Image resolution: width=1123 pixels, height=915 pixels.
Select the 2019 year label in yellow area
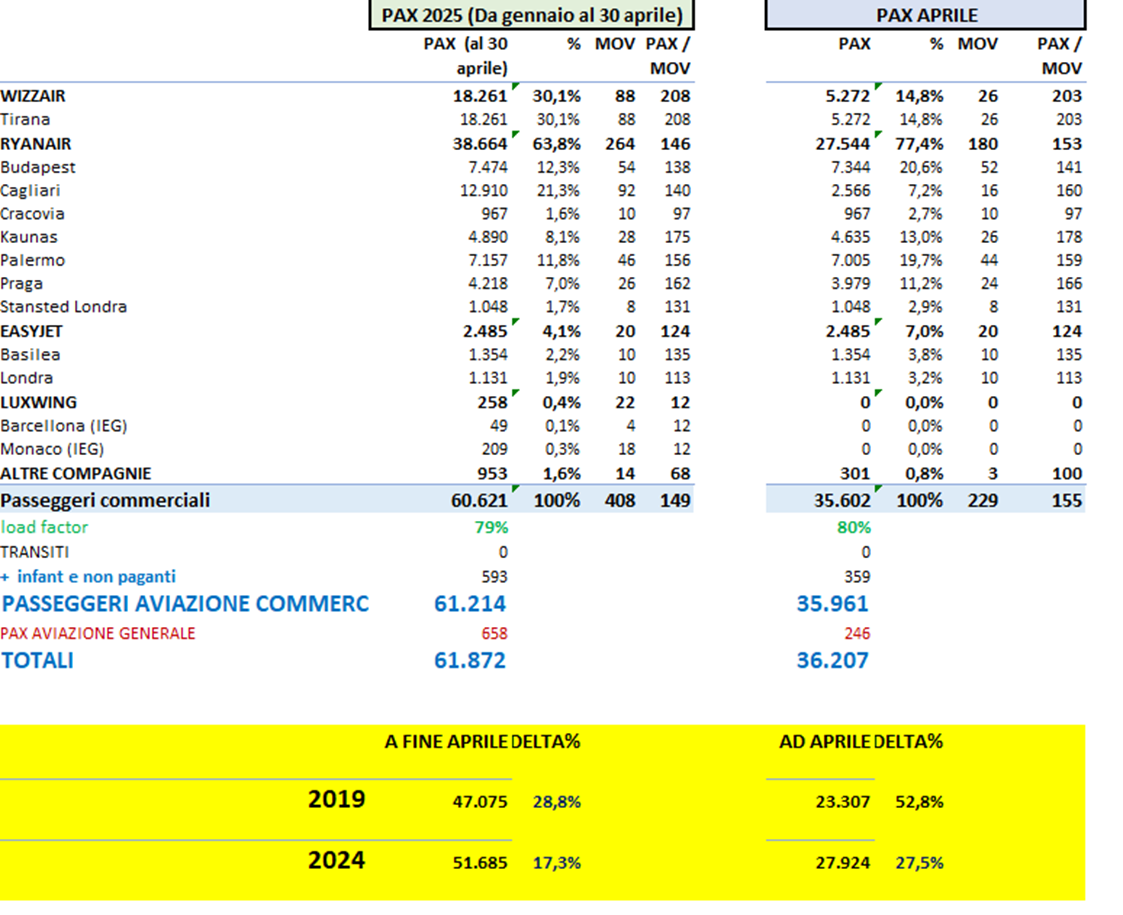[x=337, y=799]
